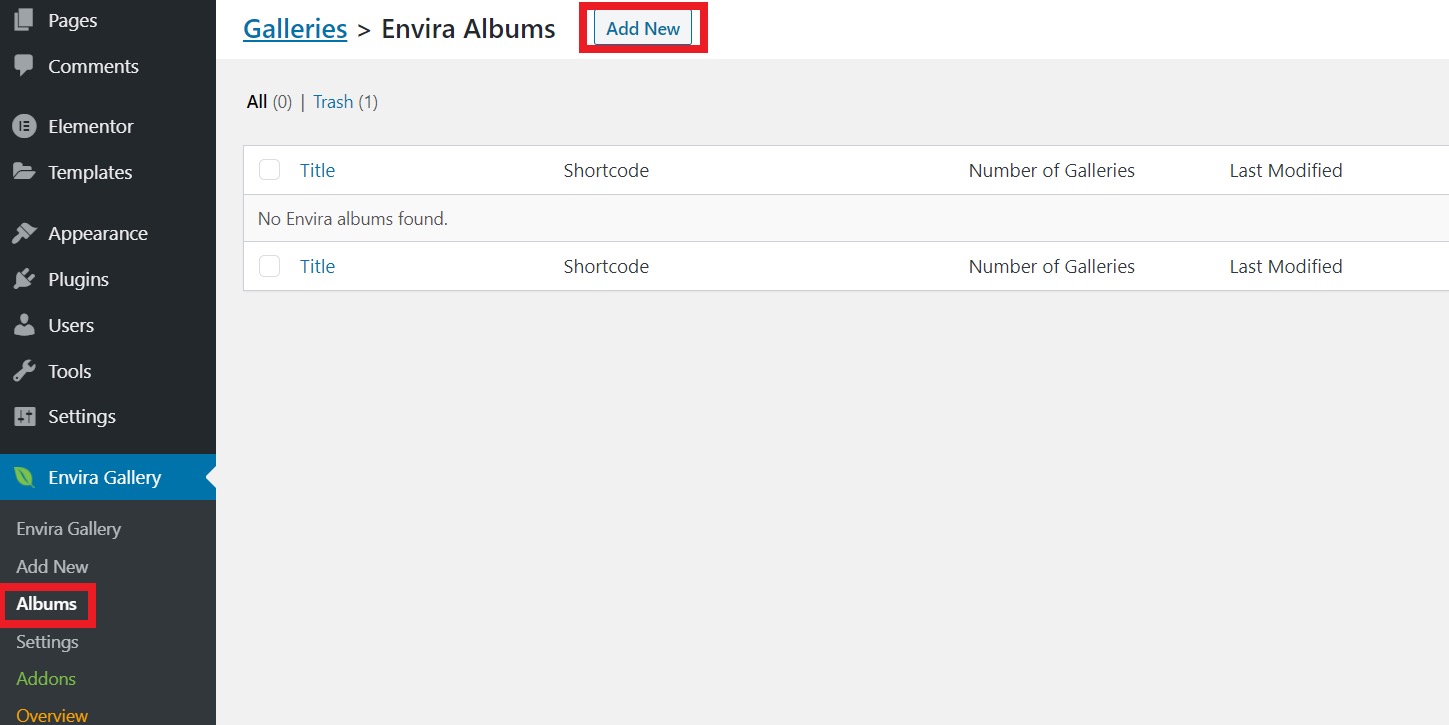1449x725 pixels.
Task: Open the Comments speech bubble icon
Action: coord(24,66)
